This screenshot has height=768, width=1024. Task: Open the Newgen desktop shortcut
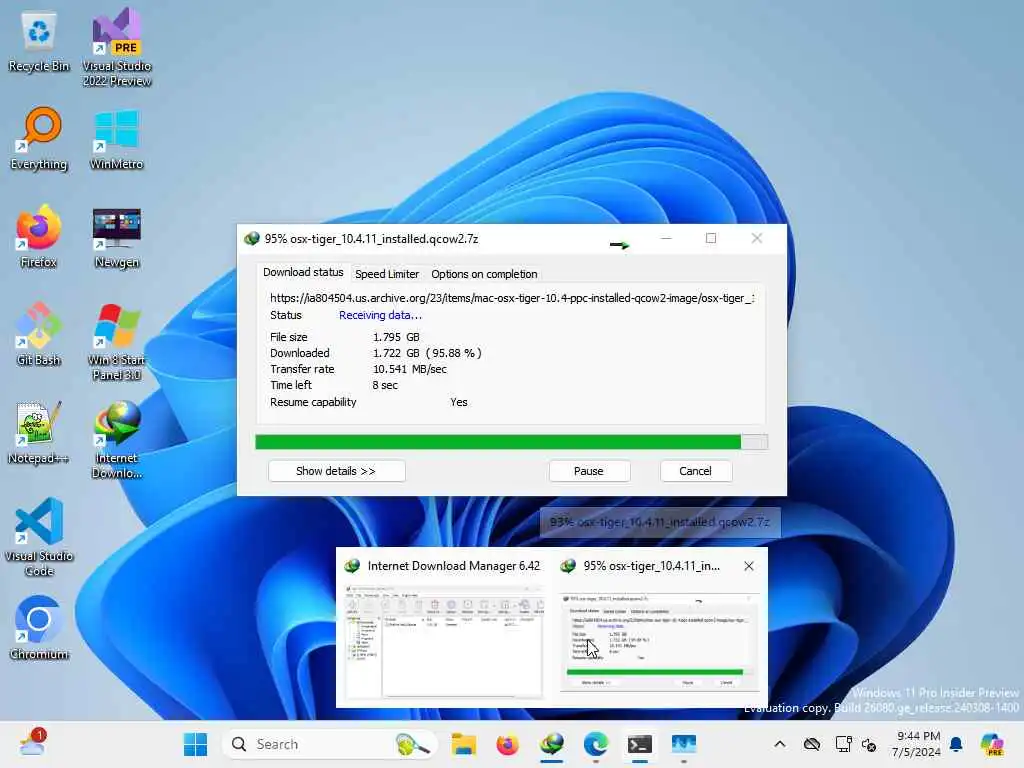(116, 238)
